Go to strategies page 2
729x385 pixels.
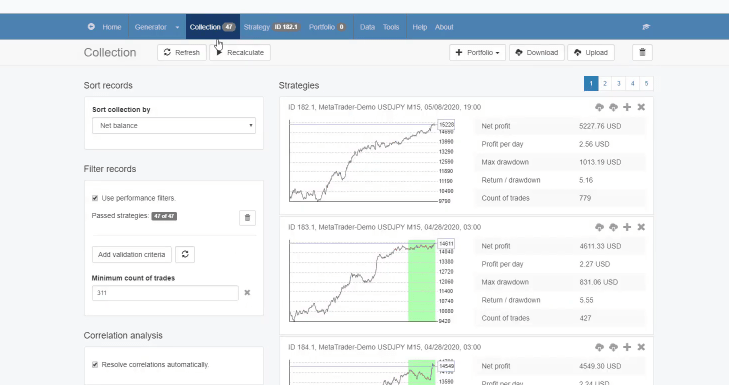click(605, 84)
